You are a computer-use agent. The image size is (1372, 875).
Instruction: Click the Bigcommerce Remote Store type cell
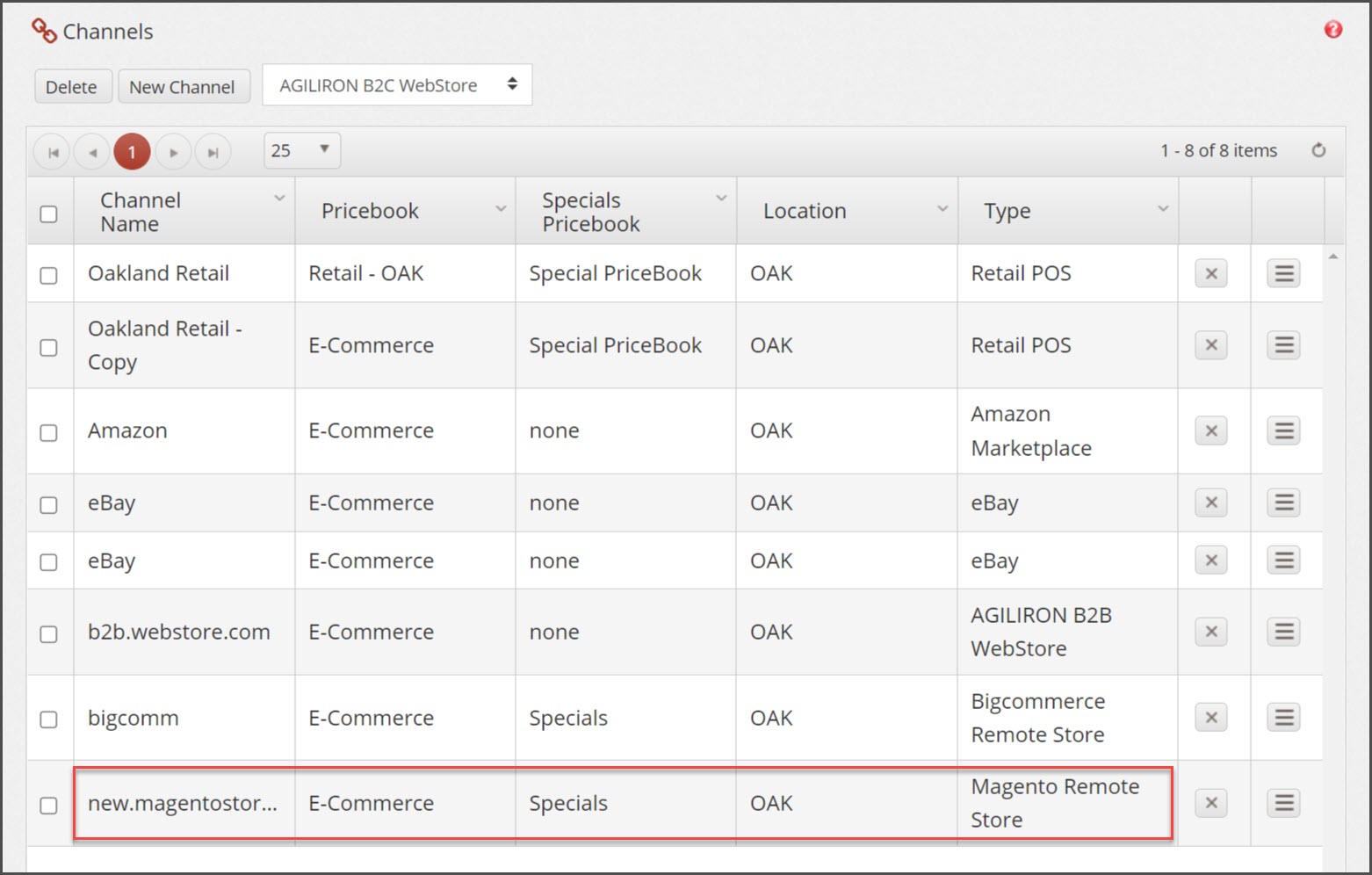click(1067, 718)
